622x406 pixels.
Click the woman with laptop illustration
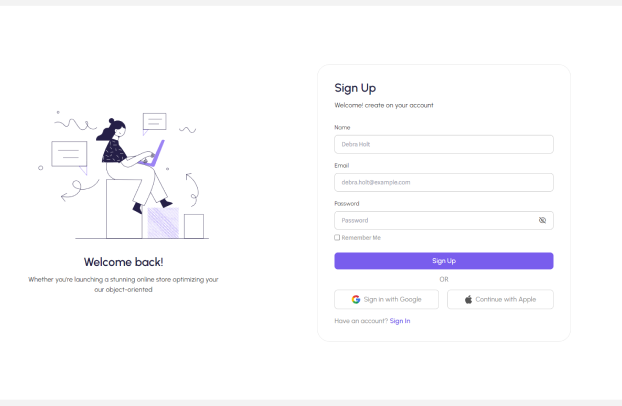pos(133,165)
